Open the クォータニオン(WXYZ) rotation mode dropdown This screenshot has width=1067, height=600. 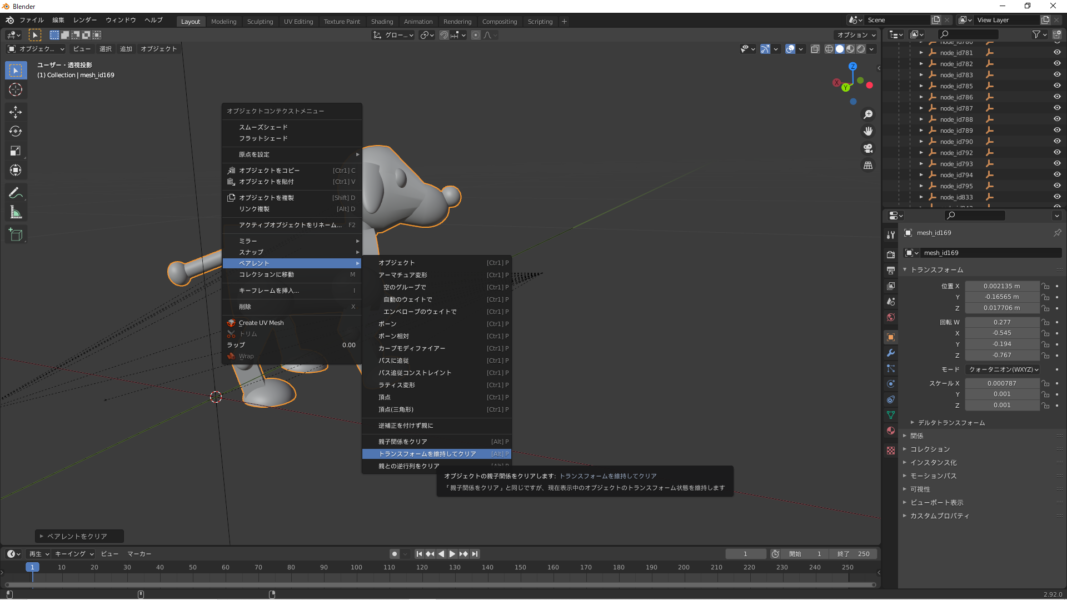[1003, 369]
